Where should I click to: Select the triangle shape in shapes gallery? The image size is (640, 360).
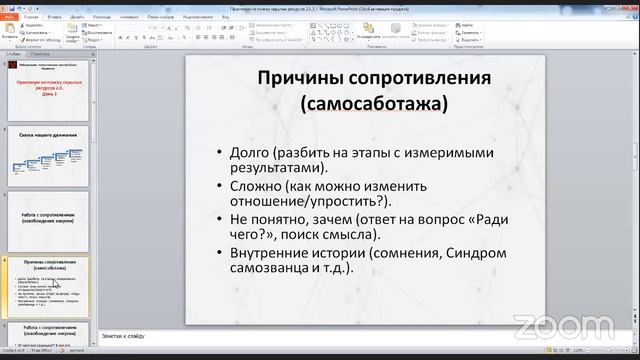pyautogui.click(x=313, y=33)
